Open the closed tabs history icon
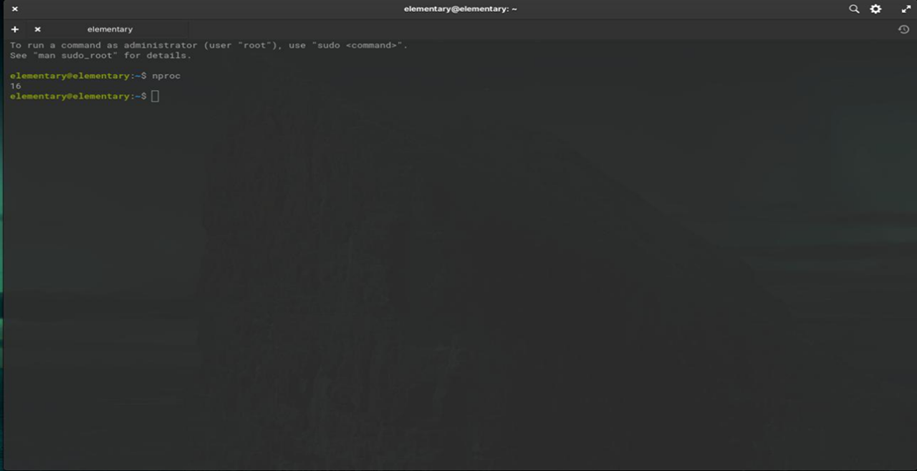 coord(904,29)
